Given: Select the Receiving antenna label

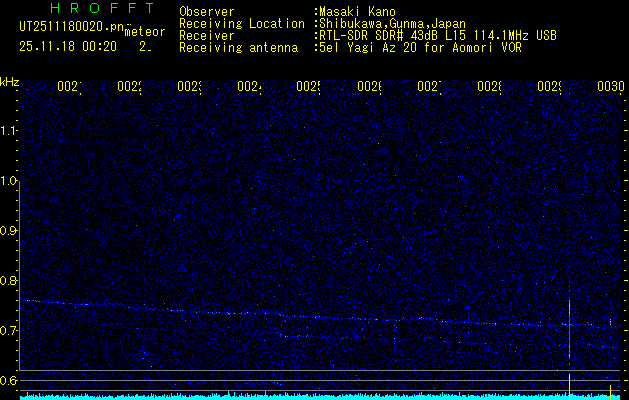Looking at the screenshot, I should pyautogui.click(x=238, y=47).
